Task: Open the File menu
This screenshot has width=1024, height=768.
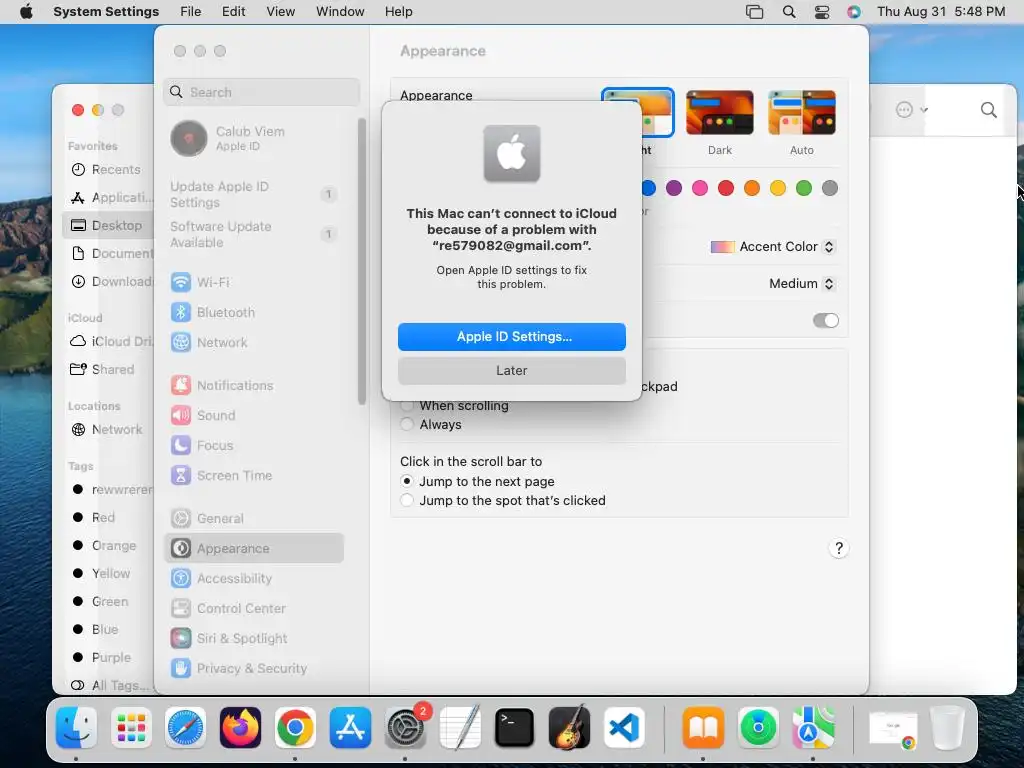Action: [x=191, y=12]
